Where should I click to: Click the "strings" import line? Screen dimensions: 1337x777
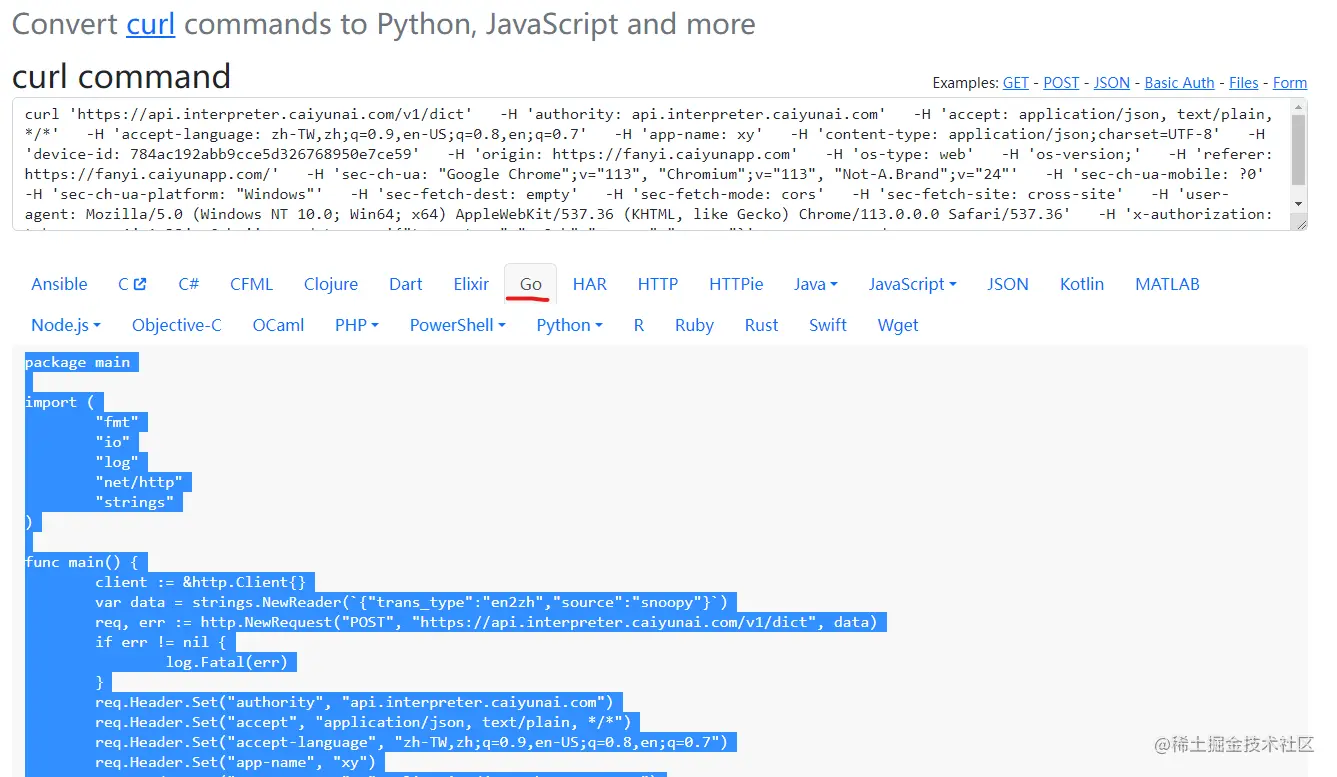[135, 502]
